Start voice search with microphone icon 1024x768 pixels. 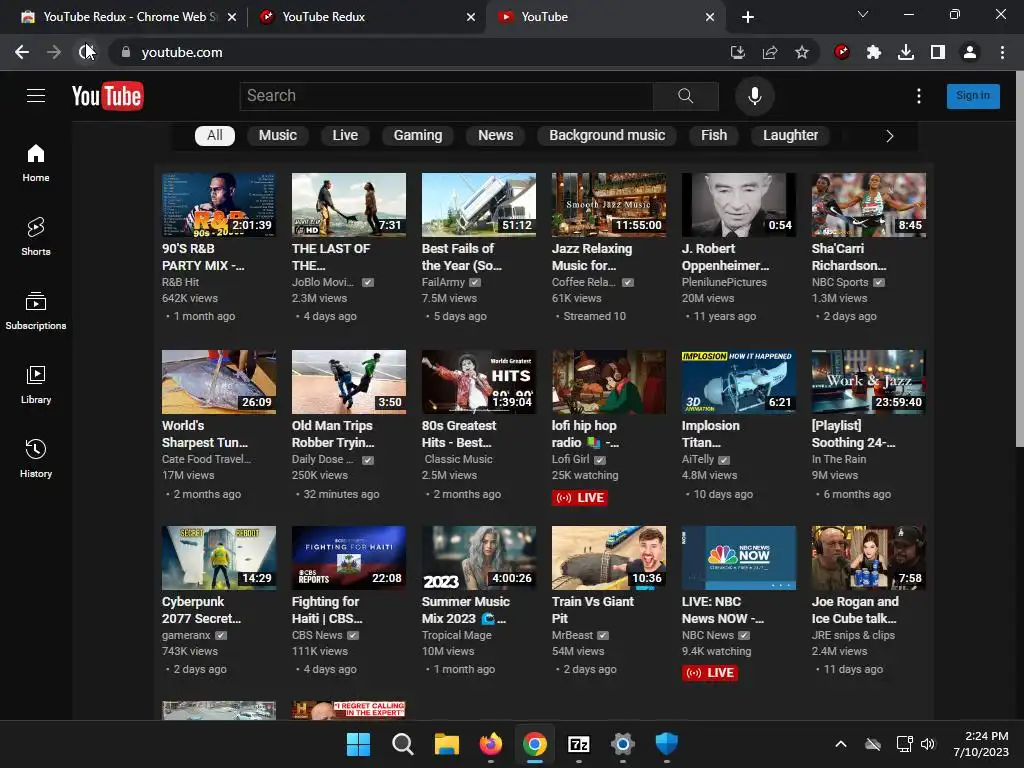(x=754, y=96)
